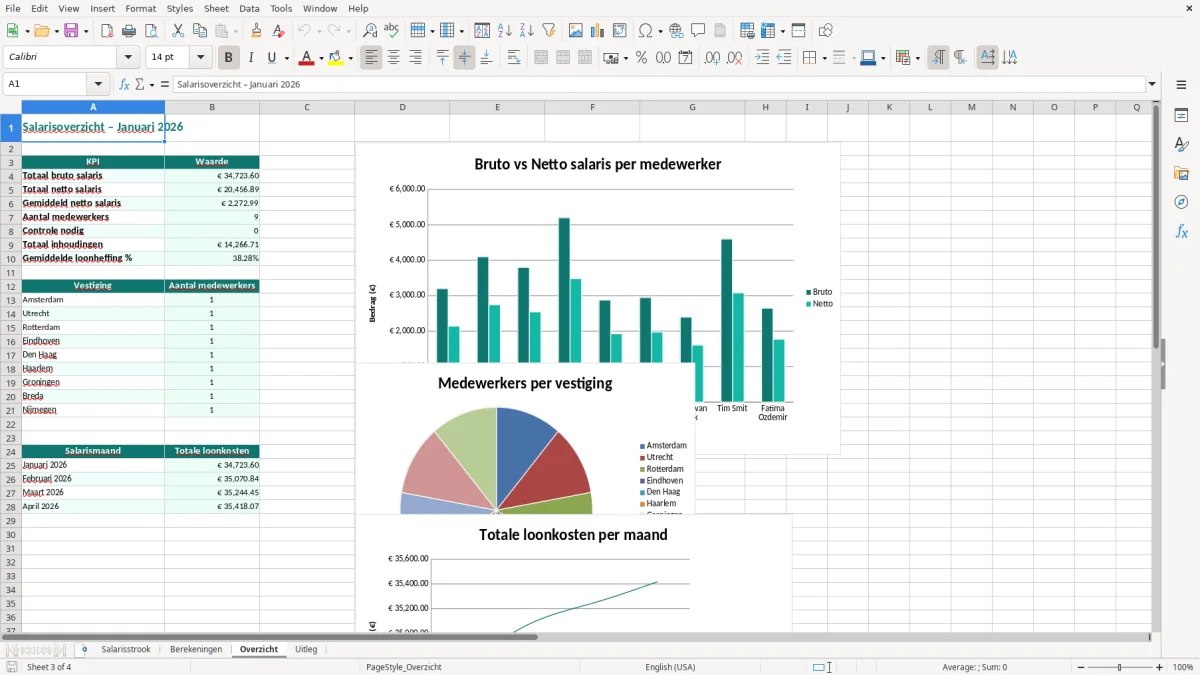Click the zoom slider in status bar

[x=1118, y=667]
